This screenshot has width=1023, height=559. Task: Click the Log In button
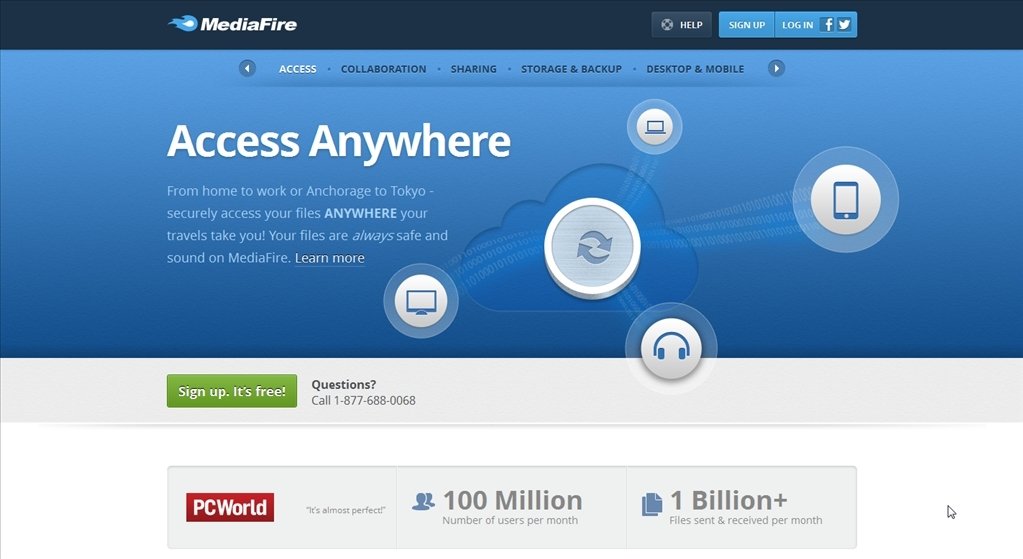point(797,25)
